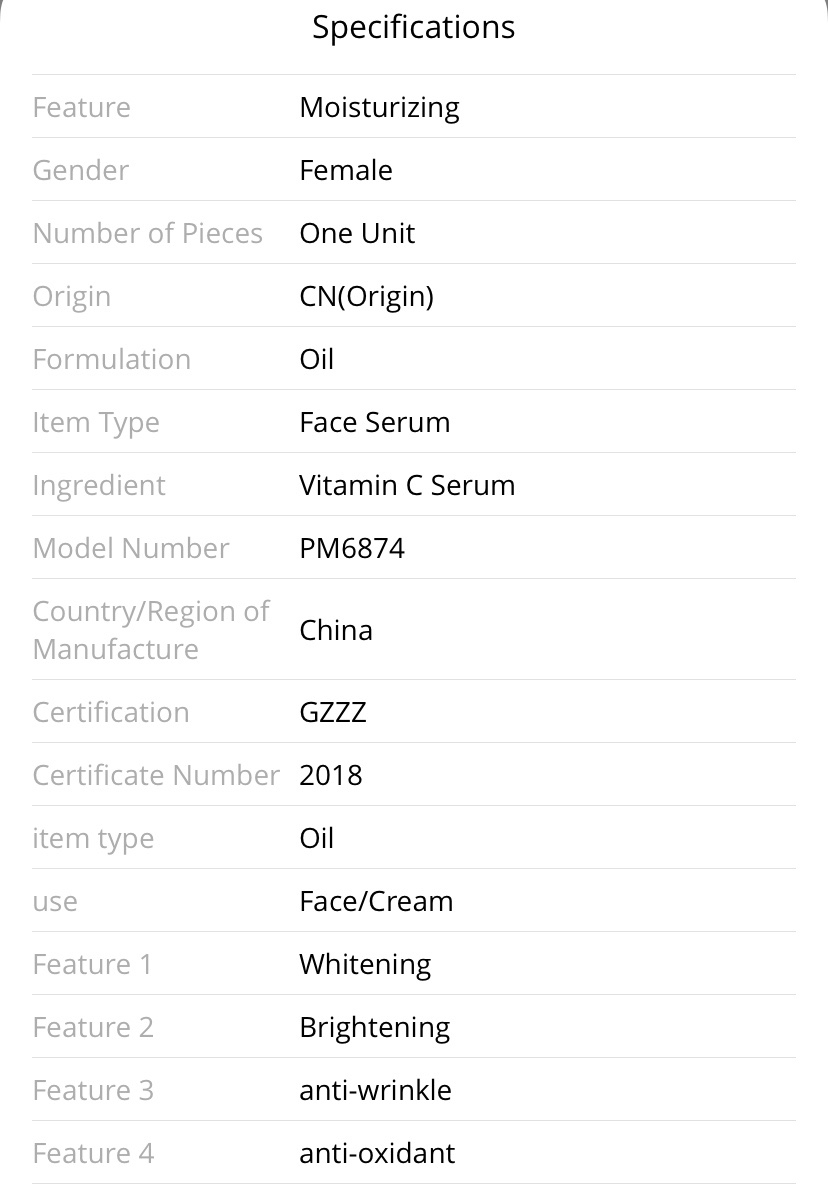Viewport: 828px width, 1184px height.
Task: Click the Model Number label
Action: 131,548
